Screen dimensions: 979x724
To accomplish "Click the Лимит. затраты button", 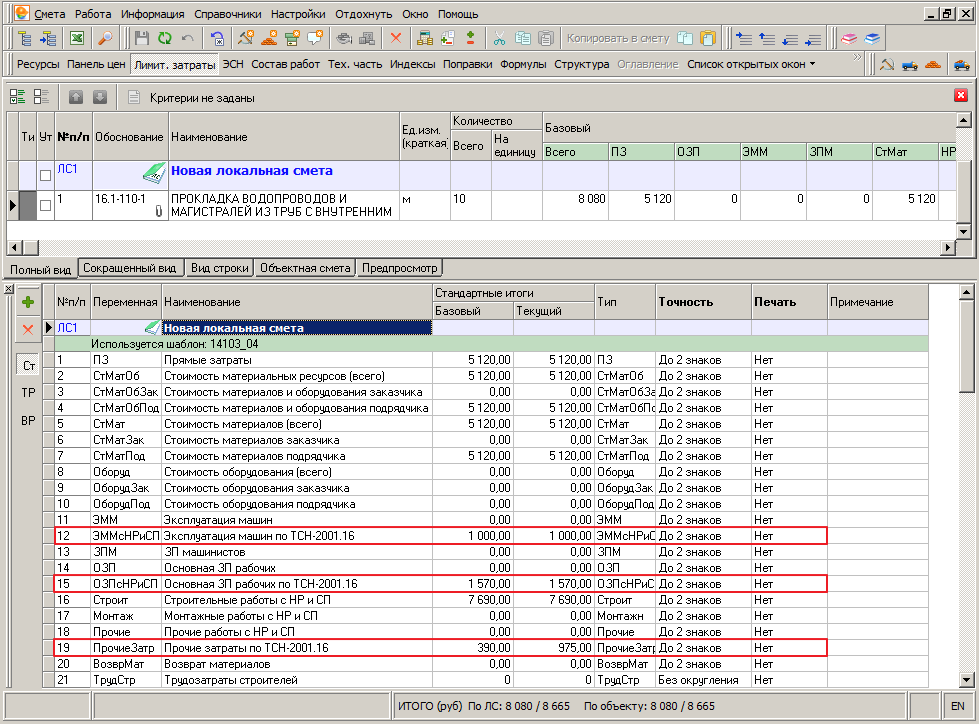I will pos(175,65).
